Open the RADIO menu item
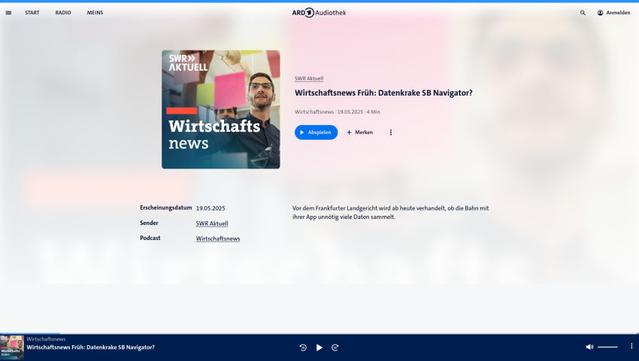The image size is (639, 361). [x=63, y=13]
